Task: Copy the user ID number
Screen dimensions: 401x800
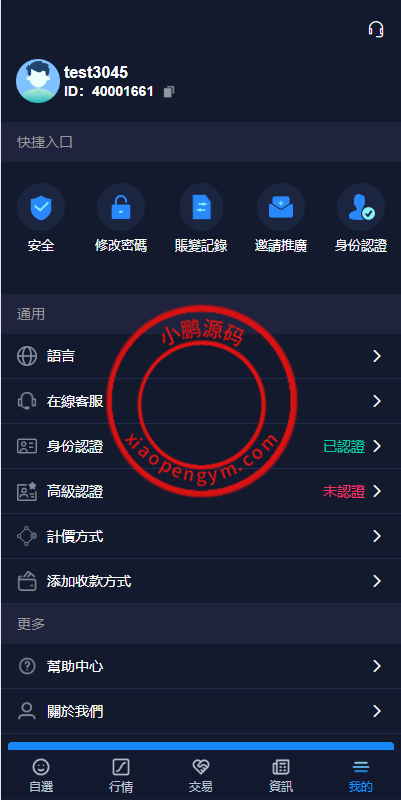Action: pos(169,92)
